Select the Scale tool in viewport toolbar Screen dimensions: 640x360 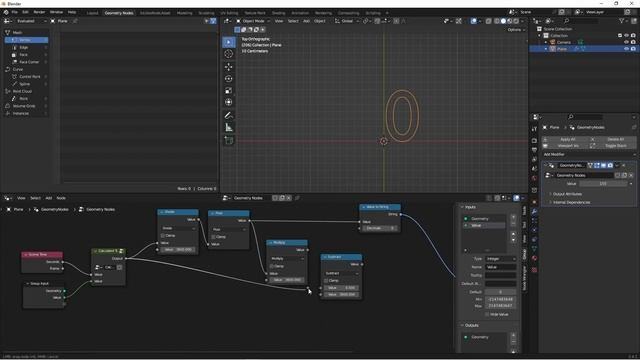pyautogui.click(x=229, y=90)
